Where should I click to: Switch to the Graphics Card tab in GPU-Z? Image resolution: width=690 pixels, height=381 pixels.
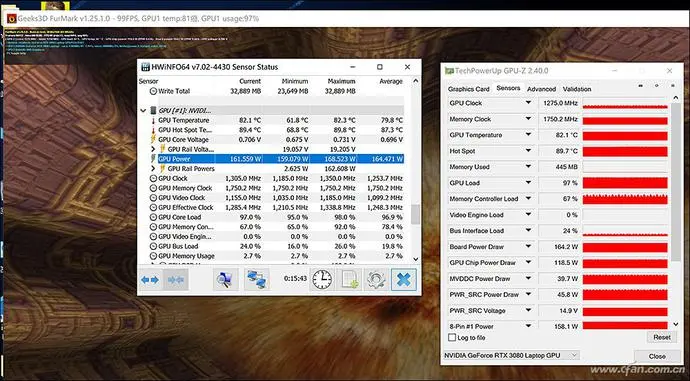click(468, 89)
